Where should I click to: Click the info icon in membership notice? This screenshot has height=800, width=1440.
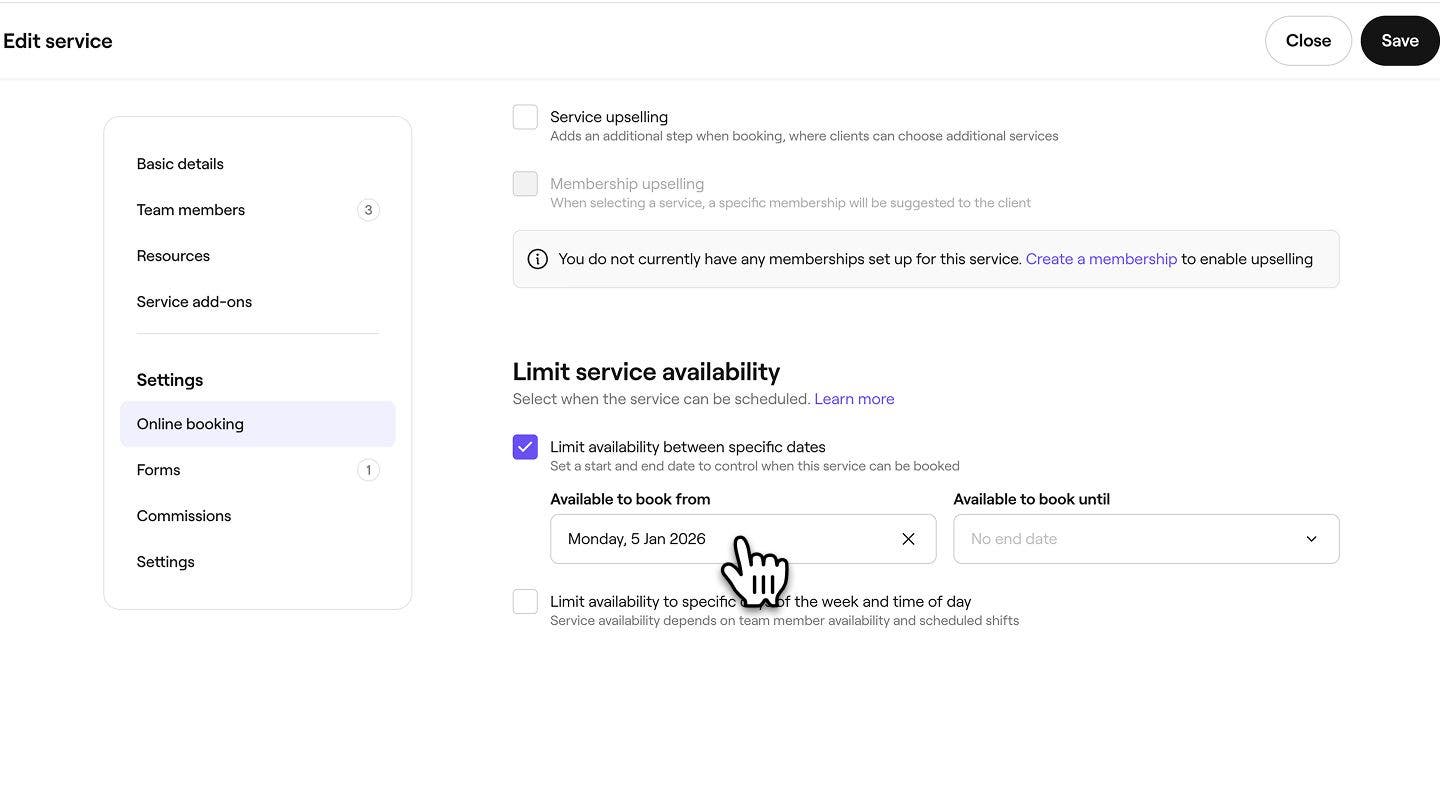coord(538,259)
